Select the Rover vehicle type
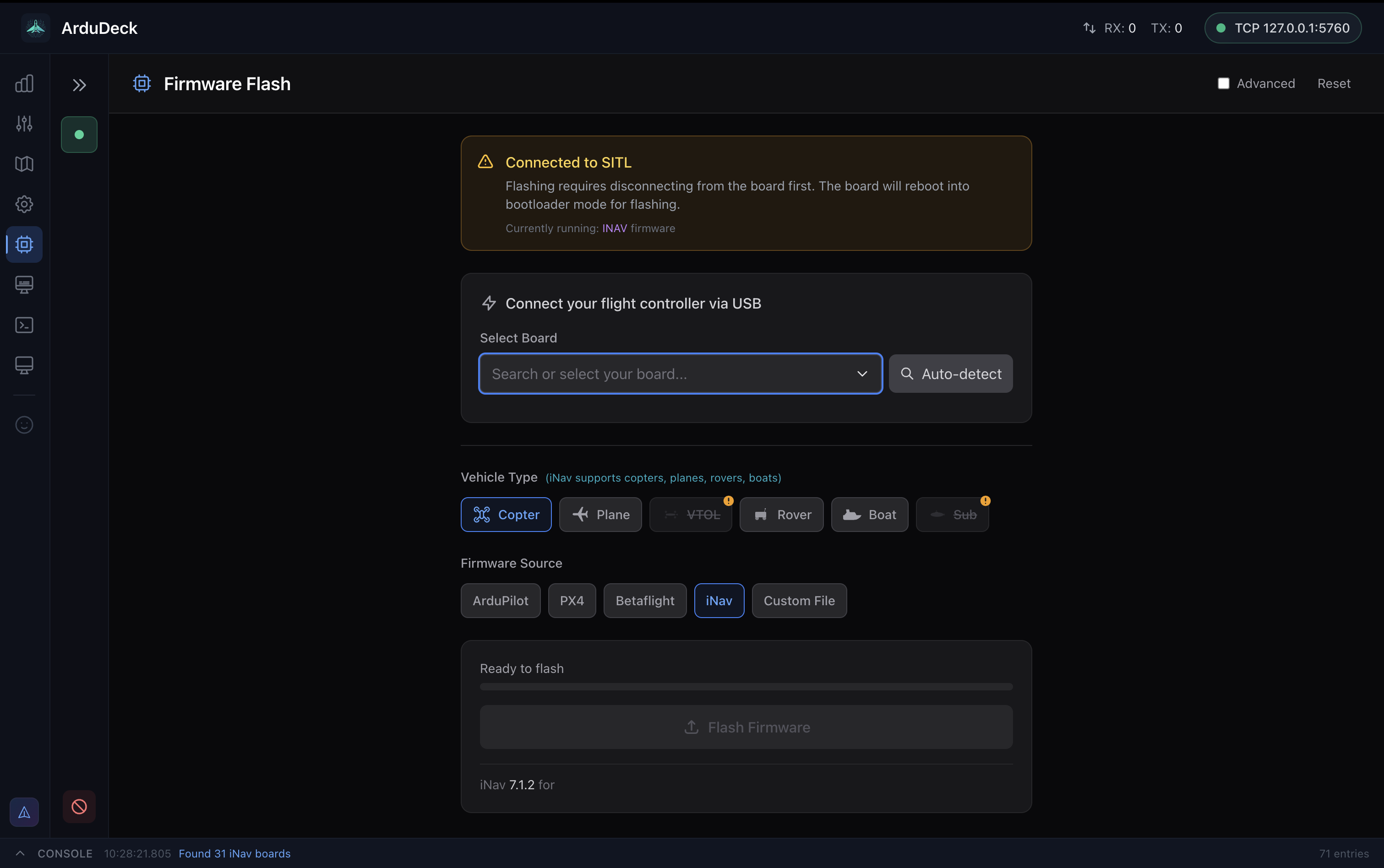This screenshot has width=1384, height=868. click(x=781, y=515)
